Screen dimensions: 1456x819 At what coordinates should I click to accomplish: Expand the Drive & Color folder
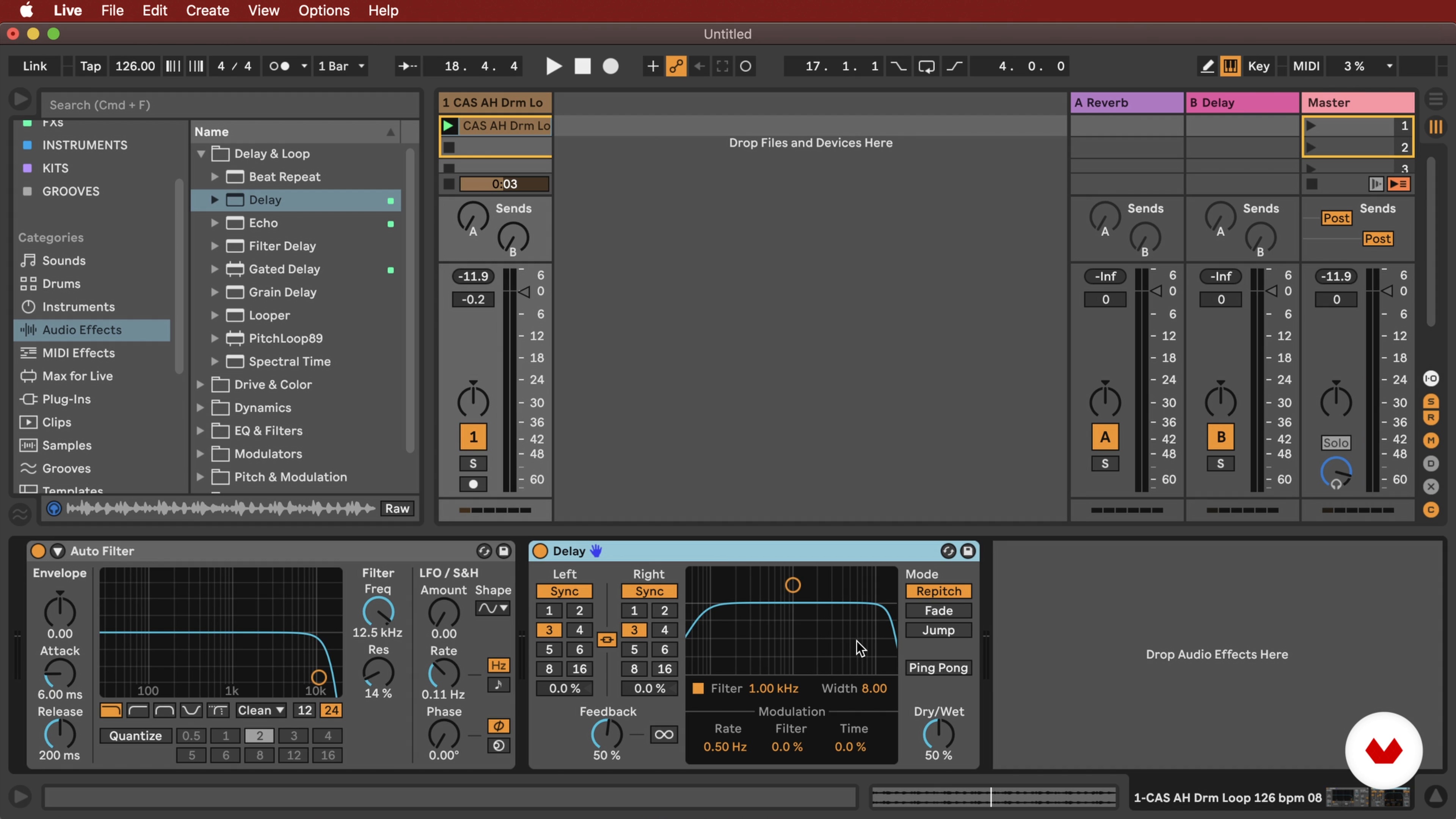coord(200,384)
